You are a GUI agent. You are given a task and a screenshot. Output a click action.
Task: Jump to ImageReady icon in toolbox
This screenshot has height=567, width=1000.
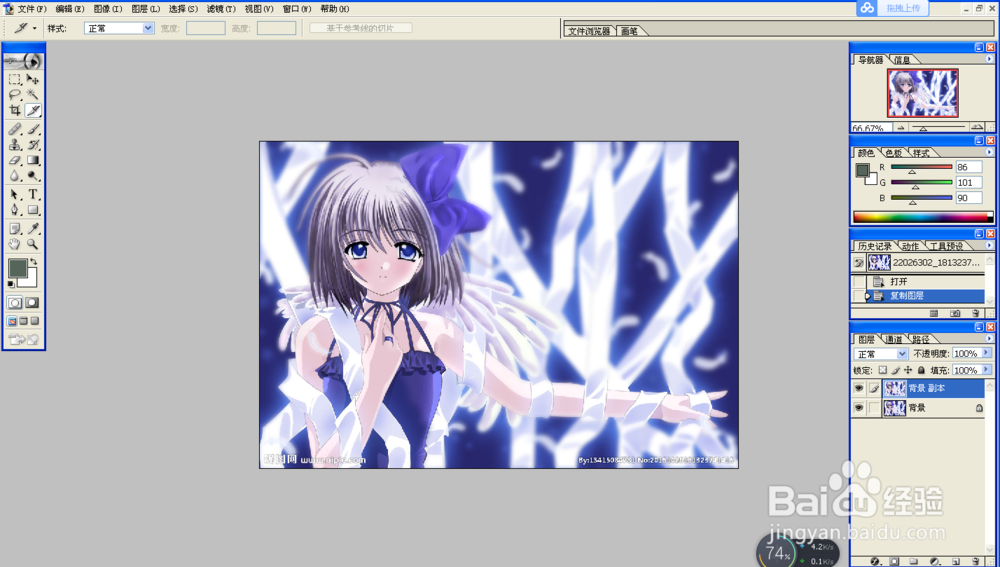tap(24, 339)
